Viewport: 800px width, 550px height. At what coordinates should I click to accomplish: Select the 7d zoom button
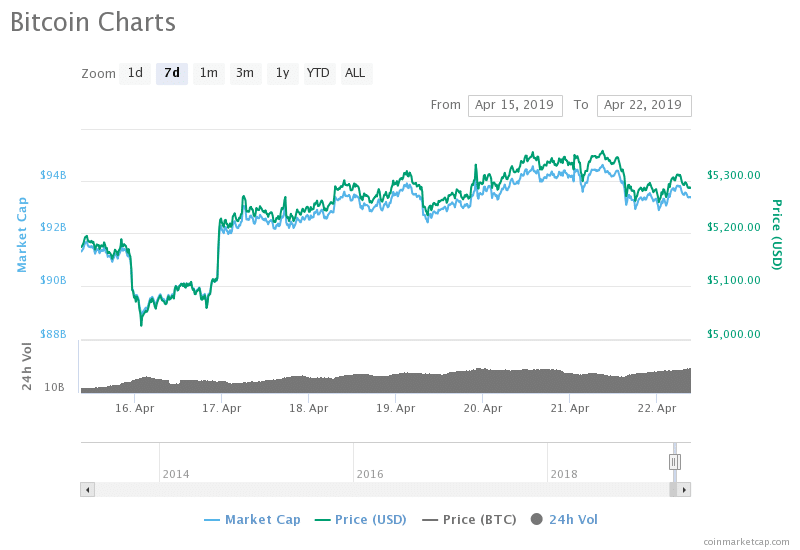coord(172,73)
